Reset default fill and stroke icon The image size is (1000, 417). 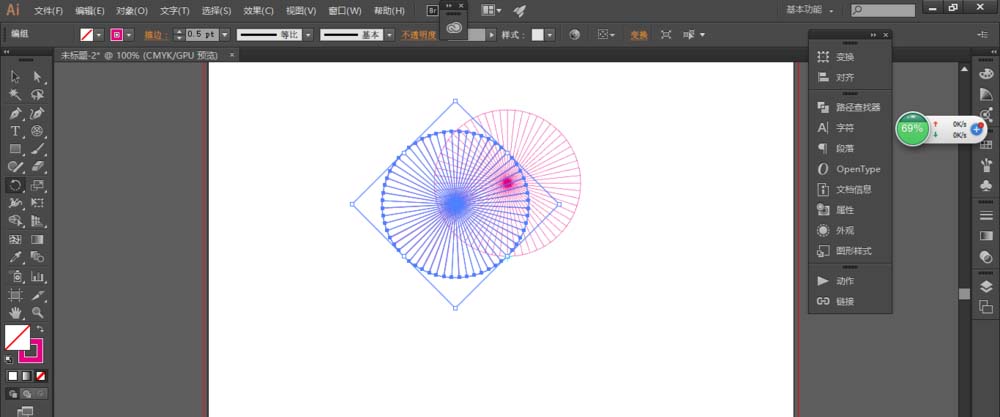[x=9, y=359]
